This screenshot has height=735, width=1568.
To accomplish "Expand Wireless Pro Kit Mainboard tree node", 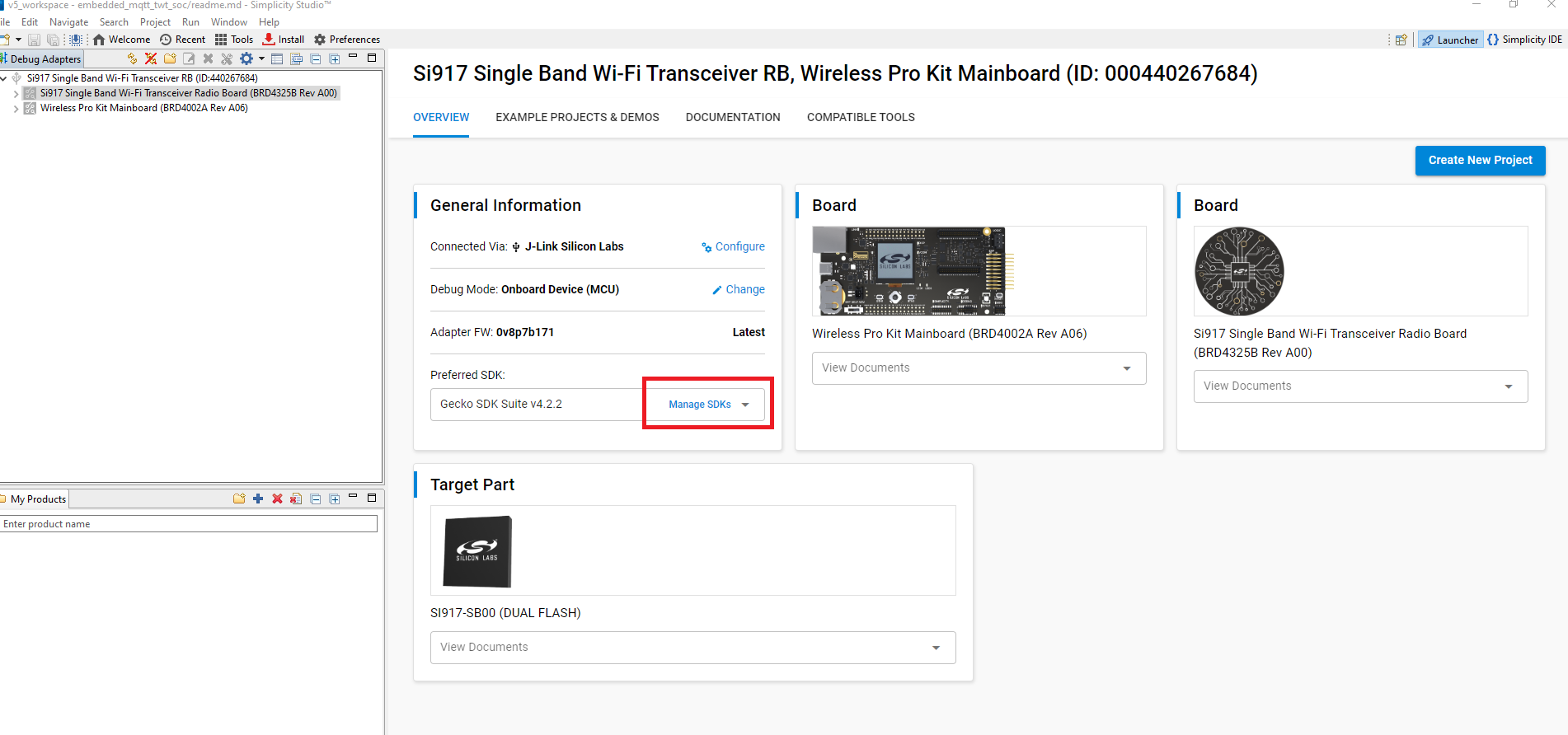I will pos(16,108).
